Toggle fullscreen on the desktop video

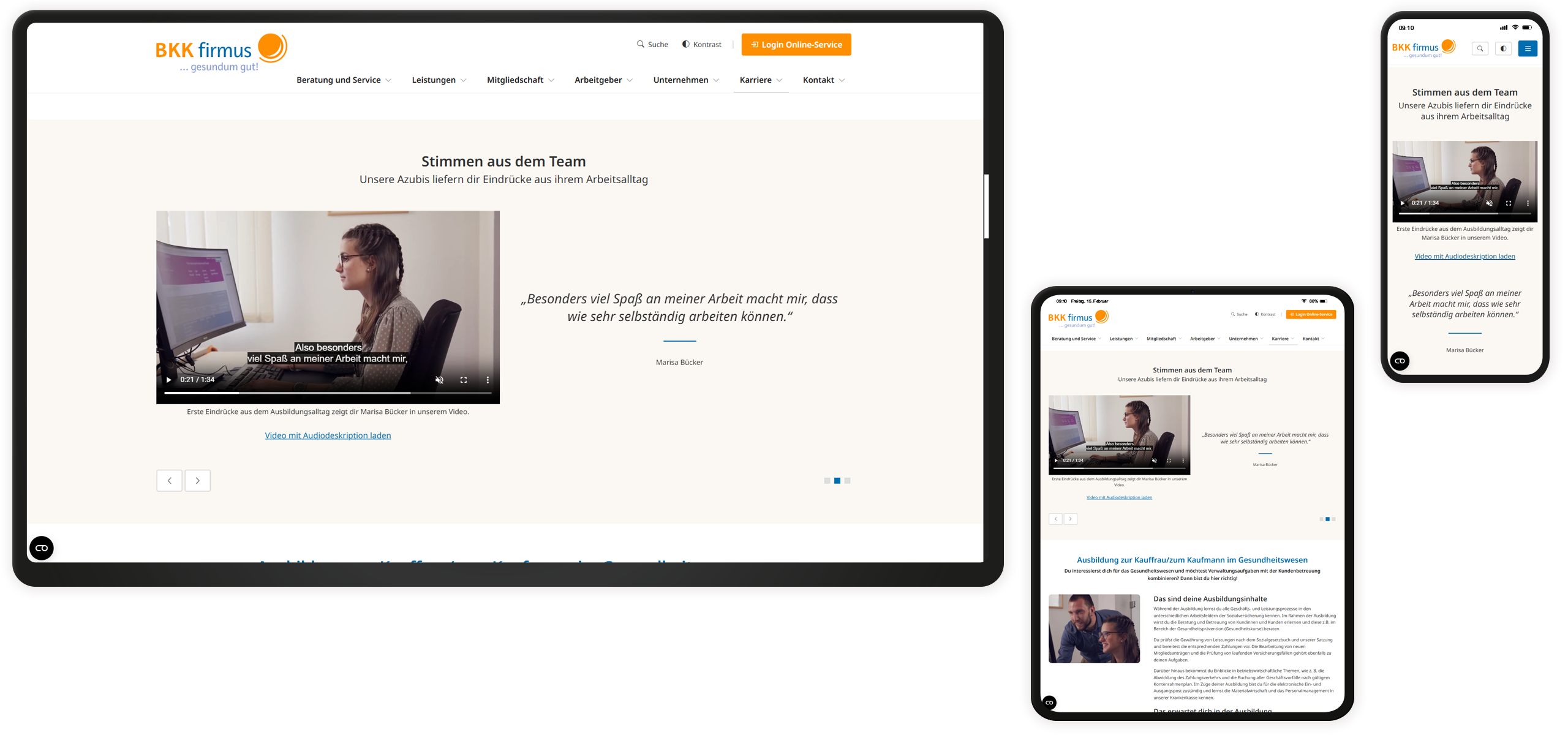pyautogui.click(x=464, y=380)
